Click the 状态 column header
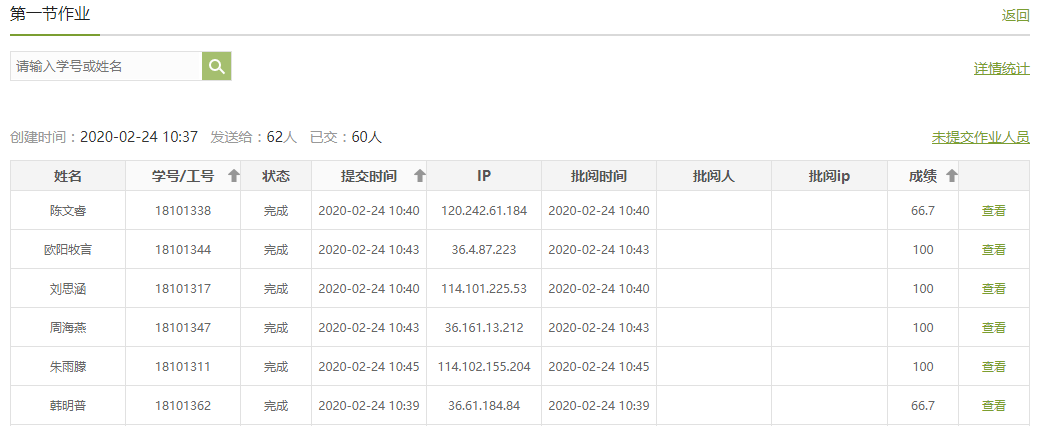The height and width of the screenshot is (426, 1044). click(x=276, y=176)
